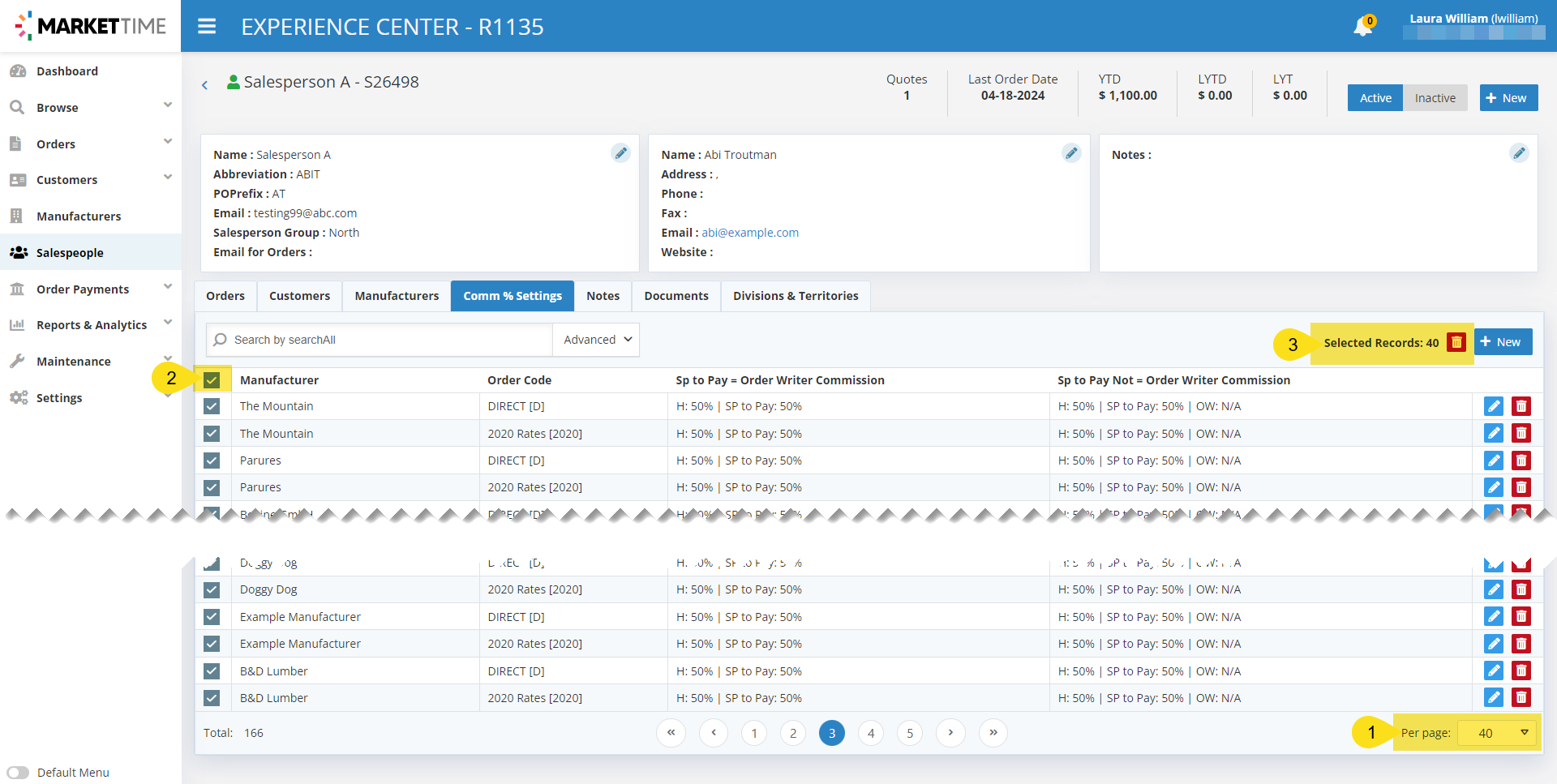Image resolution: width=1557 pixels, height=784 pixels.
Task: Edit The Mountain DIRECT [D] row
Action: [x=1493, y=406]
